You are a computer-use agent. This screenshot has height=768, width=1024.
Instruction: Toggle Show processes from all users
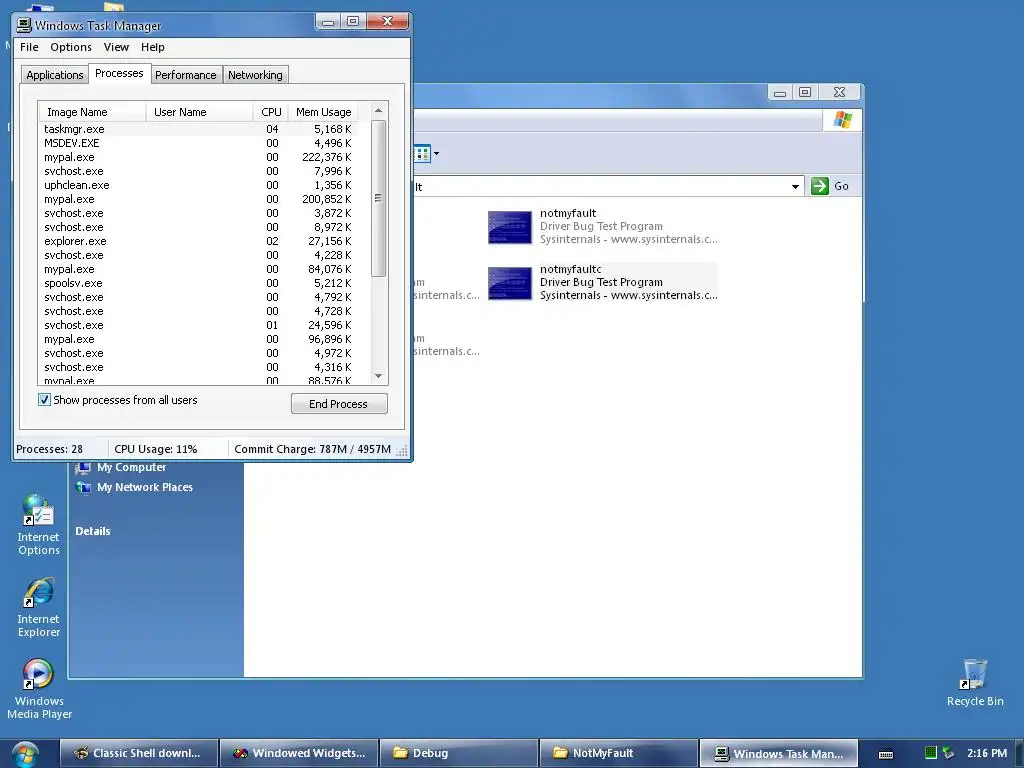[x=44, y=400]
